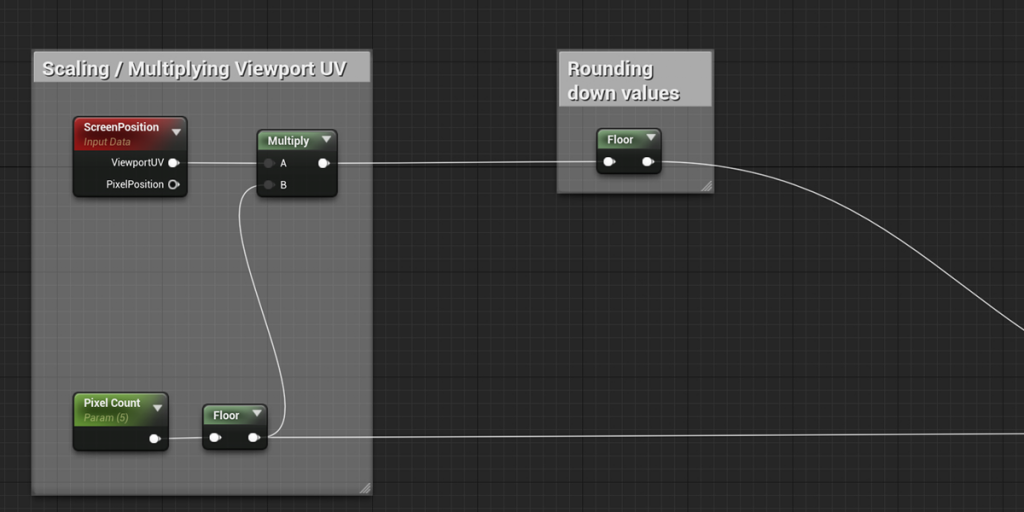The width and height of the screenshot is (1024, 512).
Task: Click the Multiply node's B input pin
Action: click(x=269, y=185)
